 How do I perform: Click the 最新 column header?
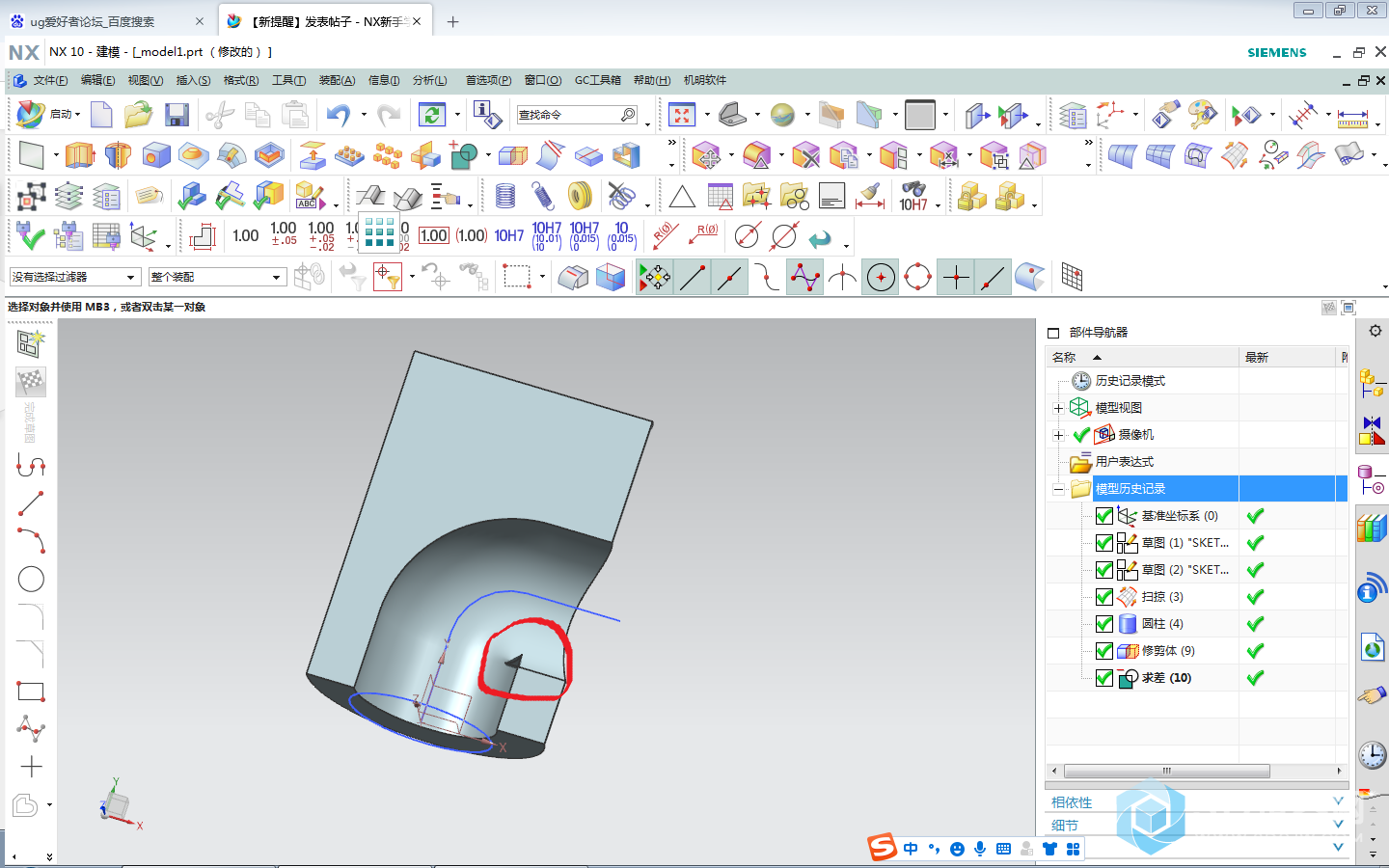coord(1288,357)
